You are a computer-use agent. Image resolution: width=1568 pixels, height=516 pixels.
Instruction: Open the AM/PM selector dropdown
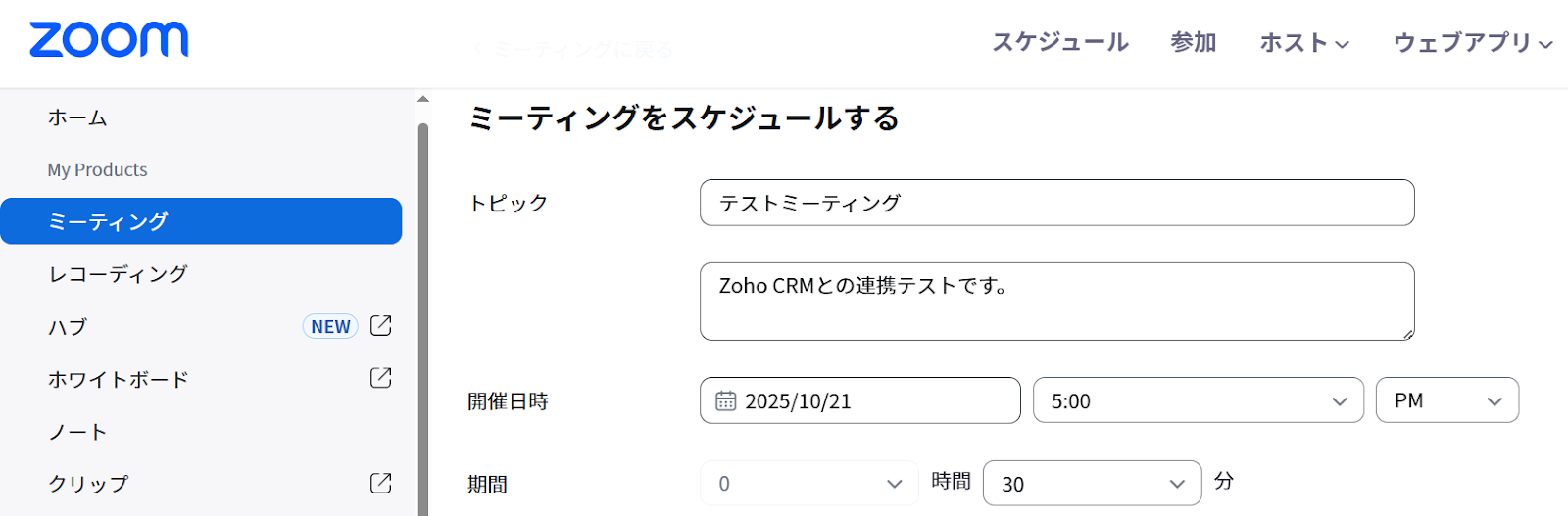coord(1446,400)
